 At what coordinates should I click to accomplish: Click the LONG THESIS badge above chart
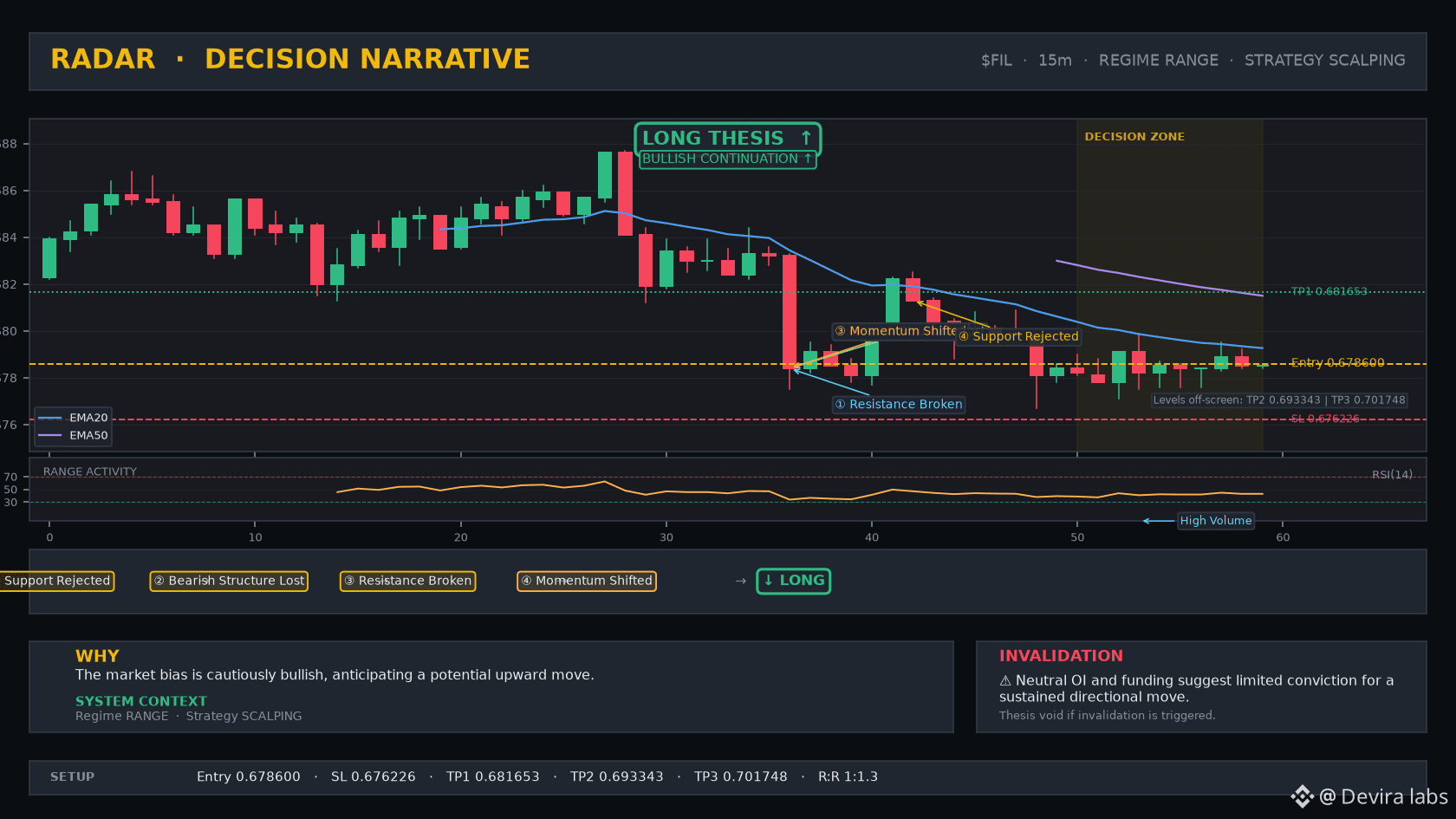click(x=727, y=139)
